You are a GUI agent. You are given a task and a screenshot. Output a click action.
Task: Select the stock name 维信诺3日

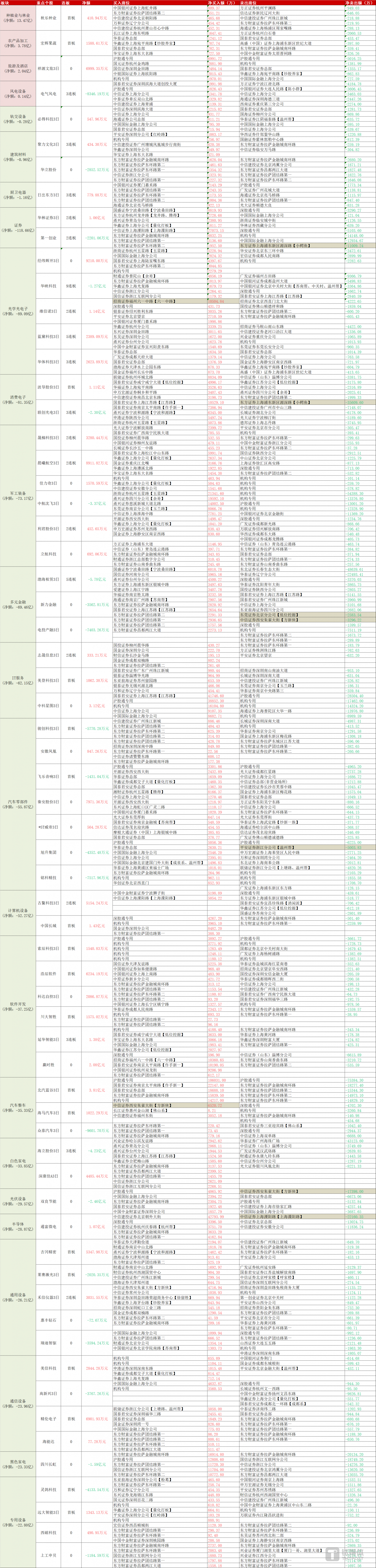(48, 311)
